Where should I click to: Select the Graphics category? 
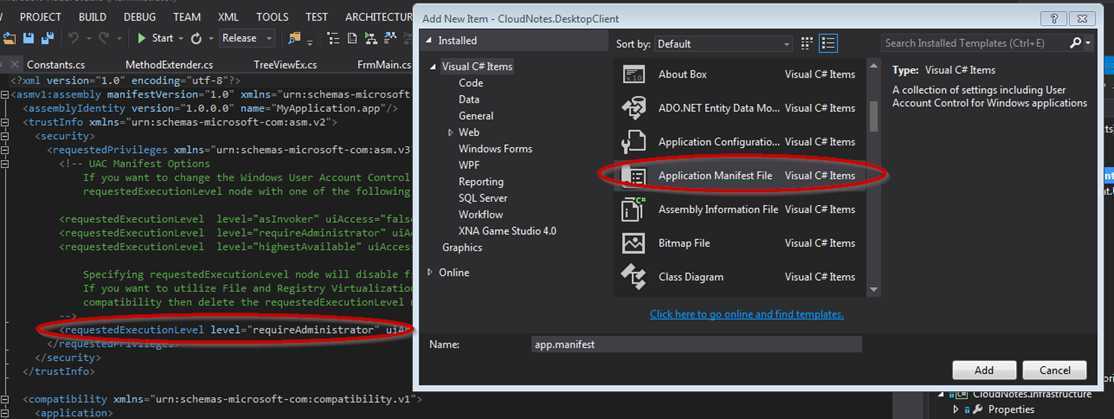pos(462,247)
